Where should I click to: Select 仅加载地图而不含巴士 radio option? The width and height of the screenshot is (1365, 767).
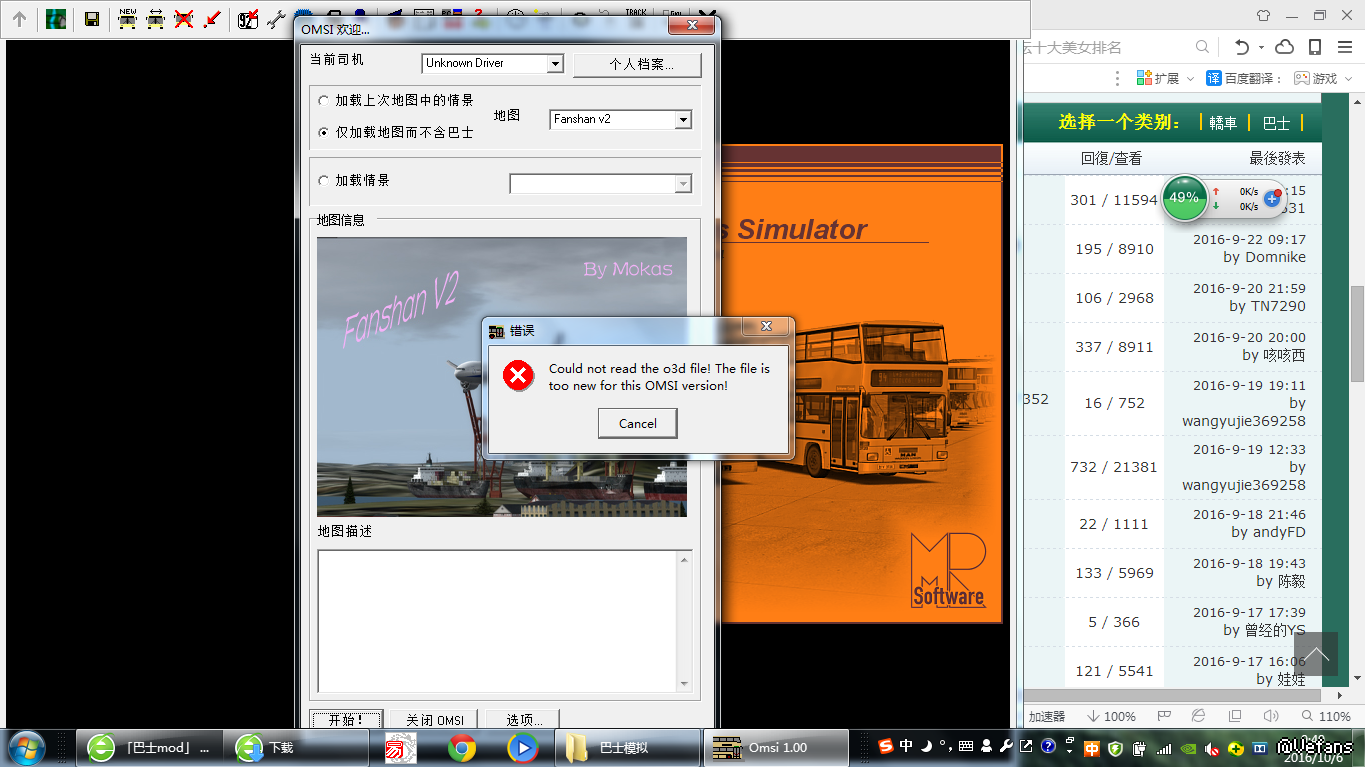pos(323,132)
